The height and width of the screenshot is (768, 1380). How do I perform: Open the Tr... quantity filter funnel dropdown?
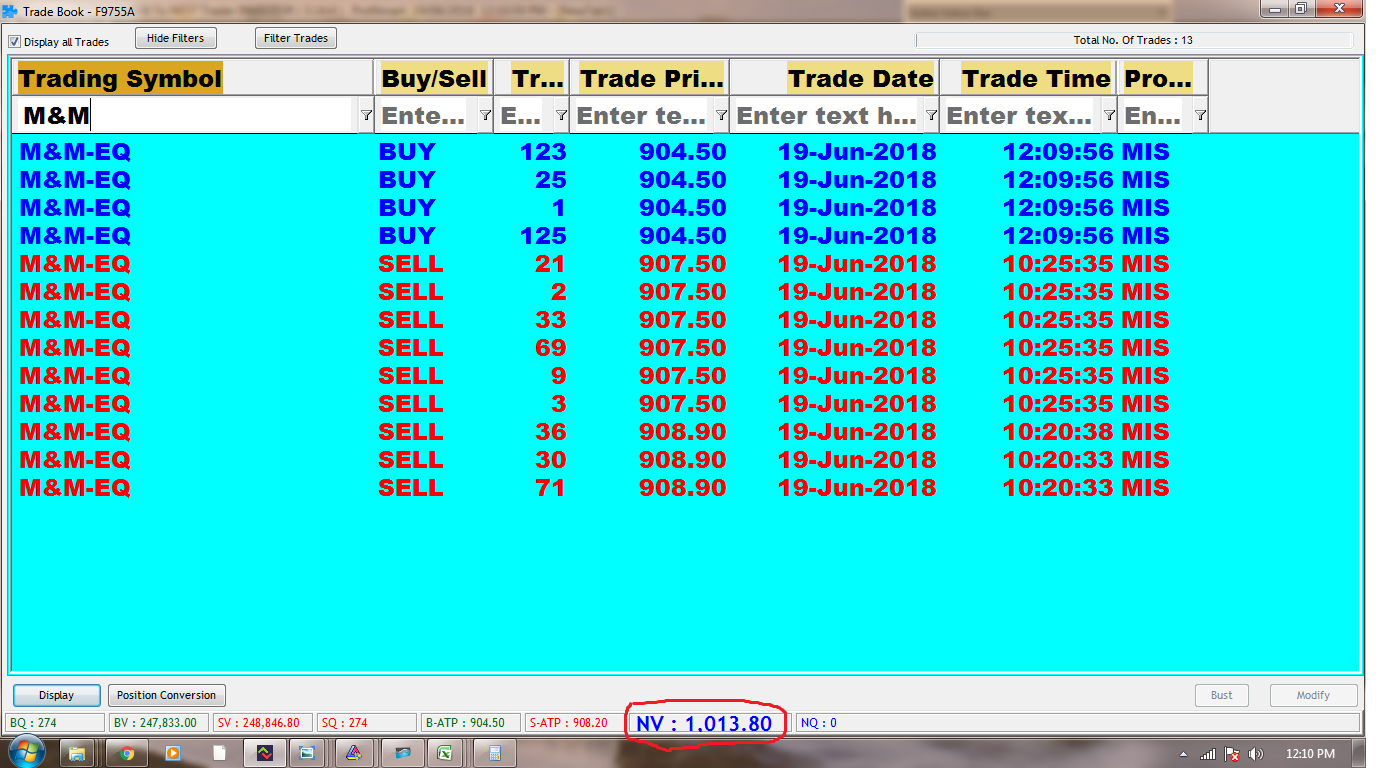tap(561, 115)
